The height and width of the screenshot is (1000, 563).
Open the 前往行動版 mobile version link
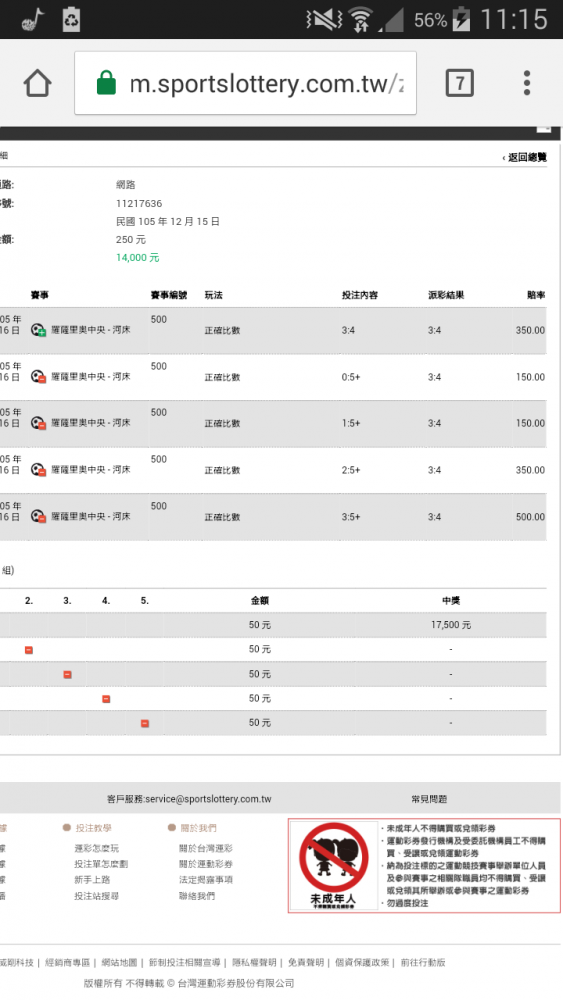423,962
